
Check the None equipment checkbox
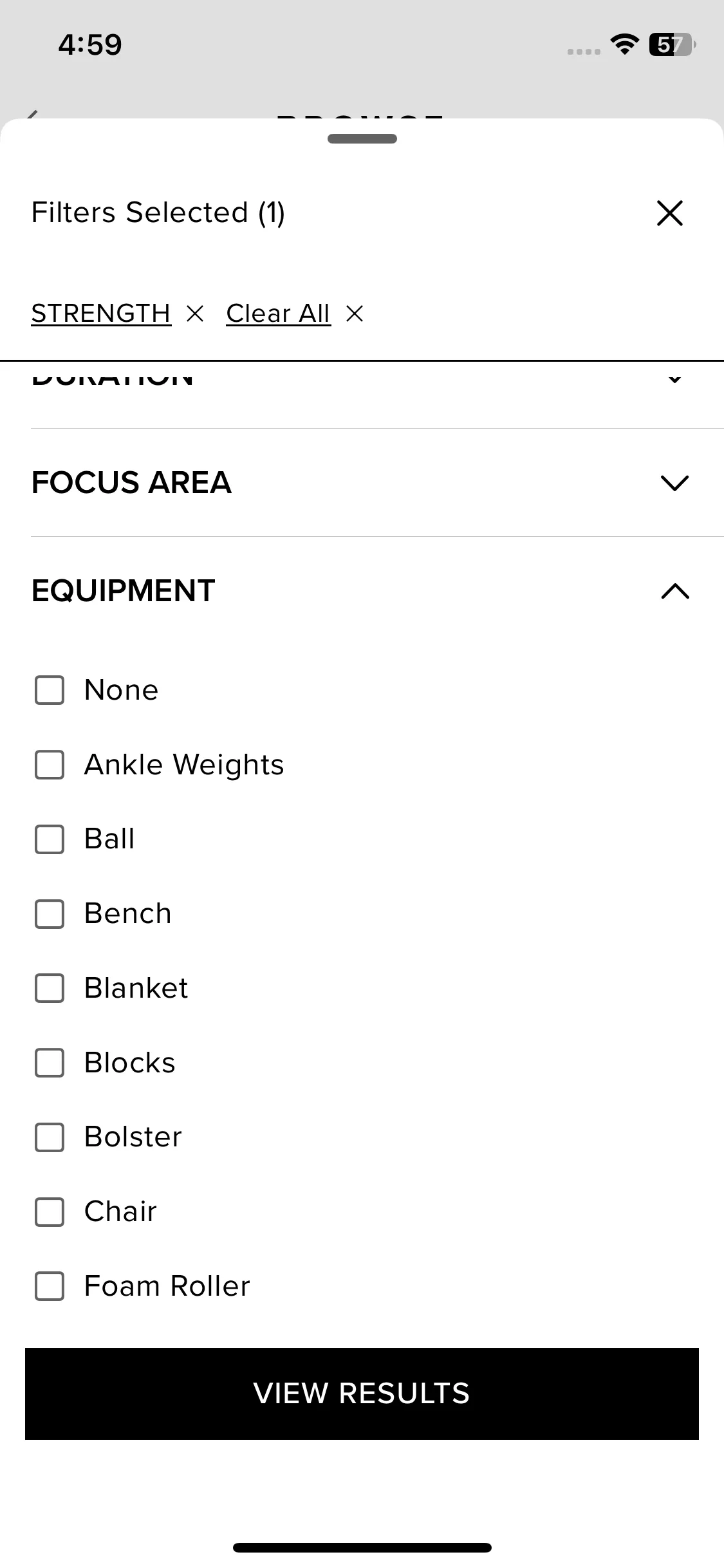click(x=50, y=690)
